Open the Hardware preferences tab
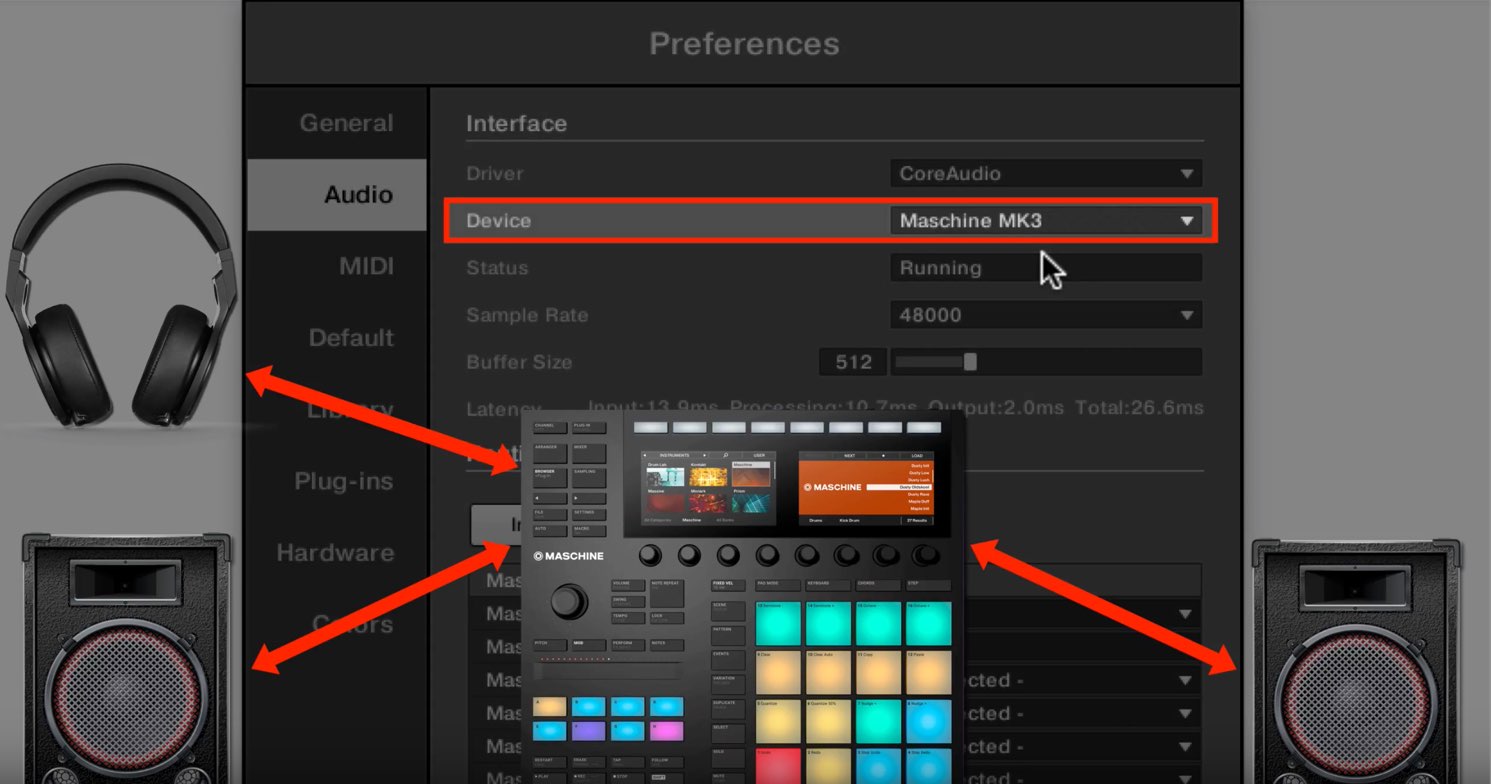The height and width of the screenshot is (784, 1492). click(x=337, y=553)
